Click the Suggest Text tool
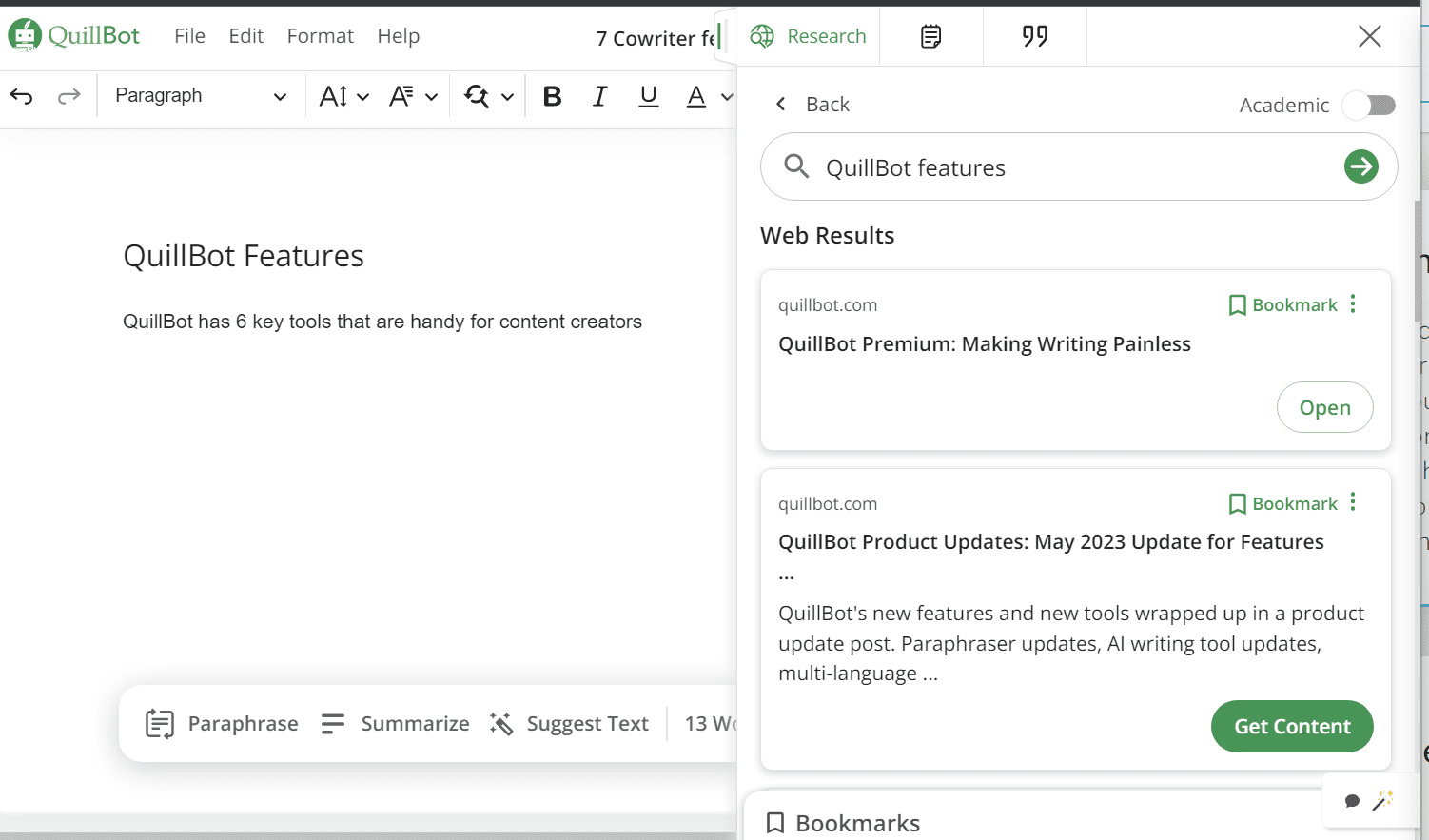 569,724
